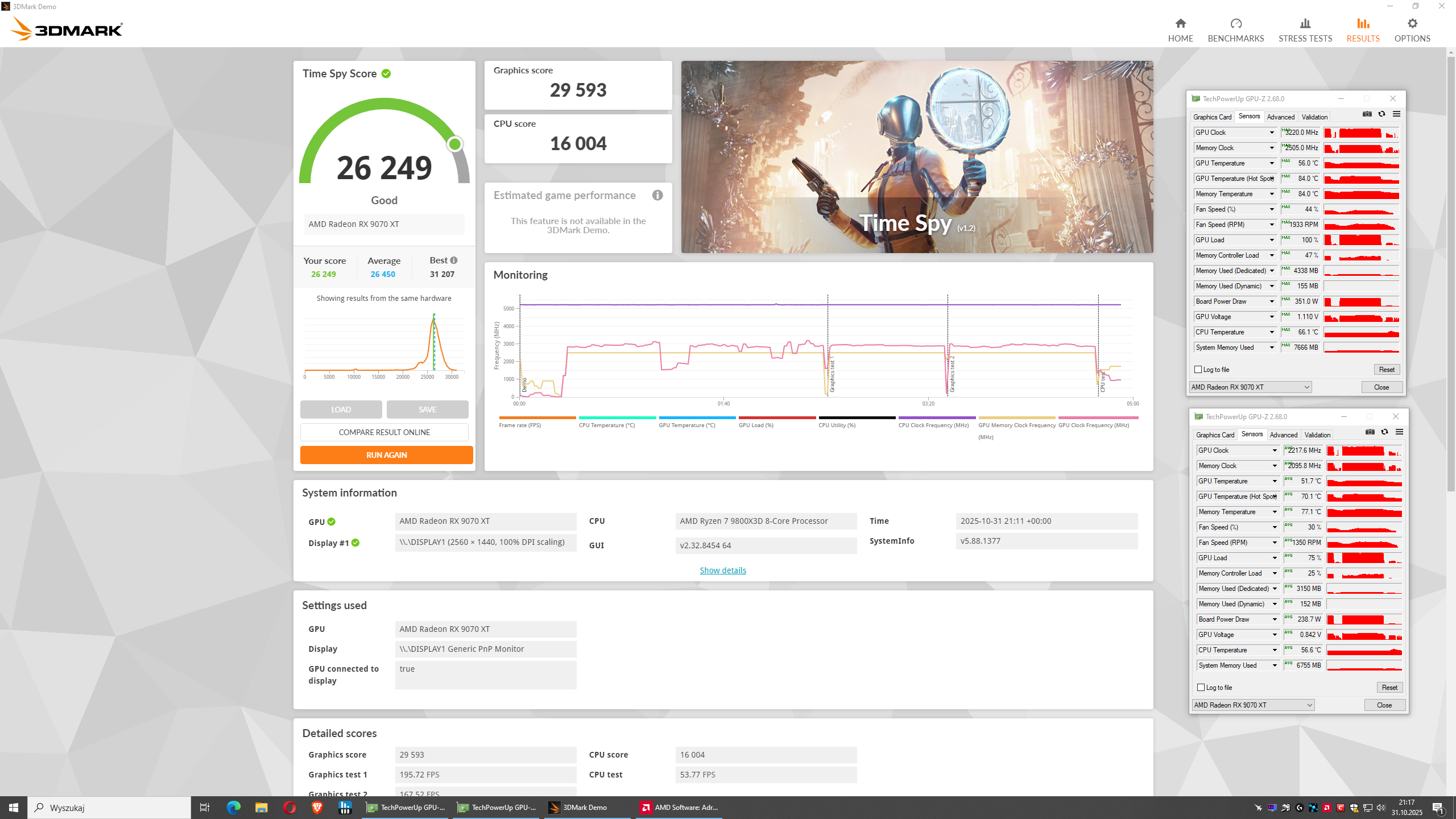This screenshot has height=819, width=1456.
Task: Open the Stress Tests icon
Action: pyautogui.click(x=1305, y=24)
